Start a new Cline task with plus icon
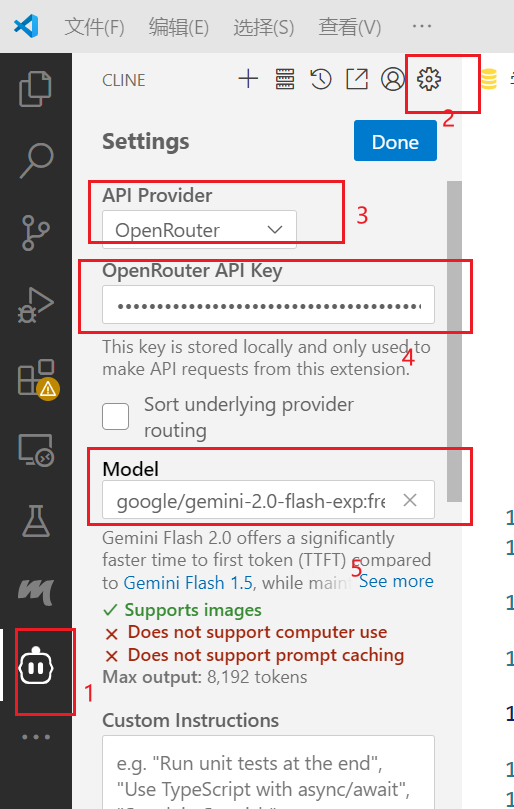This screenshot has width=514, height=809. [x=248, y=79]
